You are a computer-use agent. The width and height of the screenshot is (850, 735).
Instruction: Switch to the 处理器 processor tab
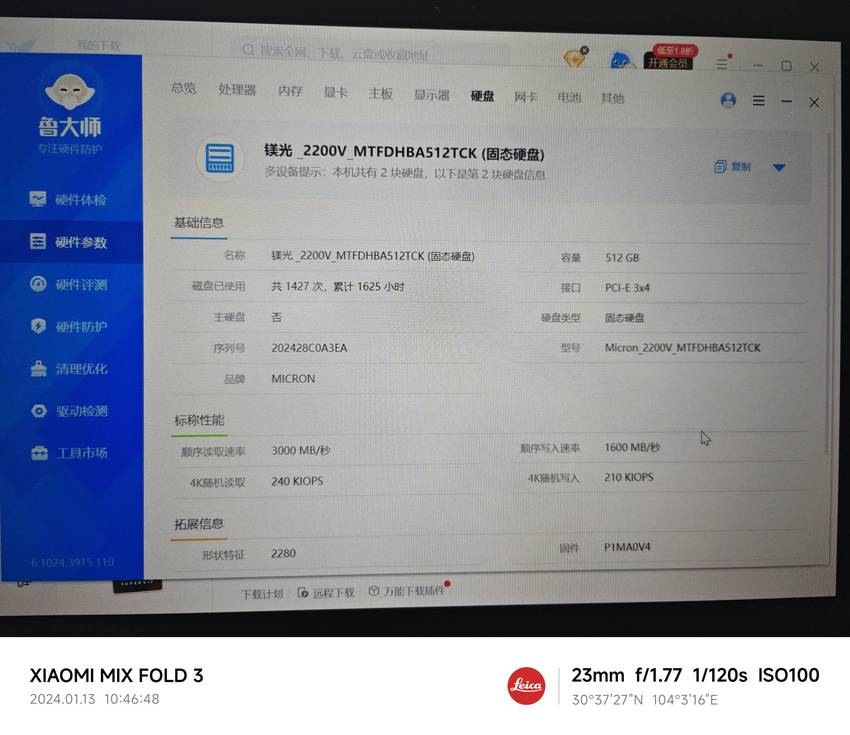pos(237,89)
